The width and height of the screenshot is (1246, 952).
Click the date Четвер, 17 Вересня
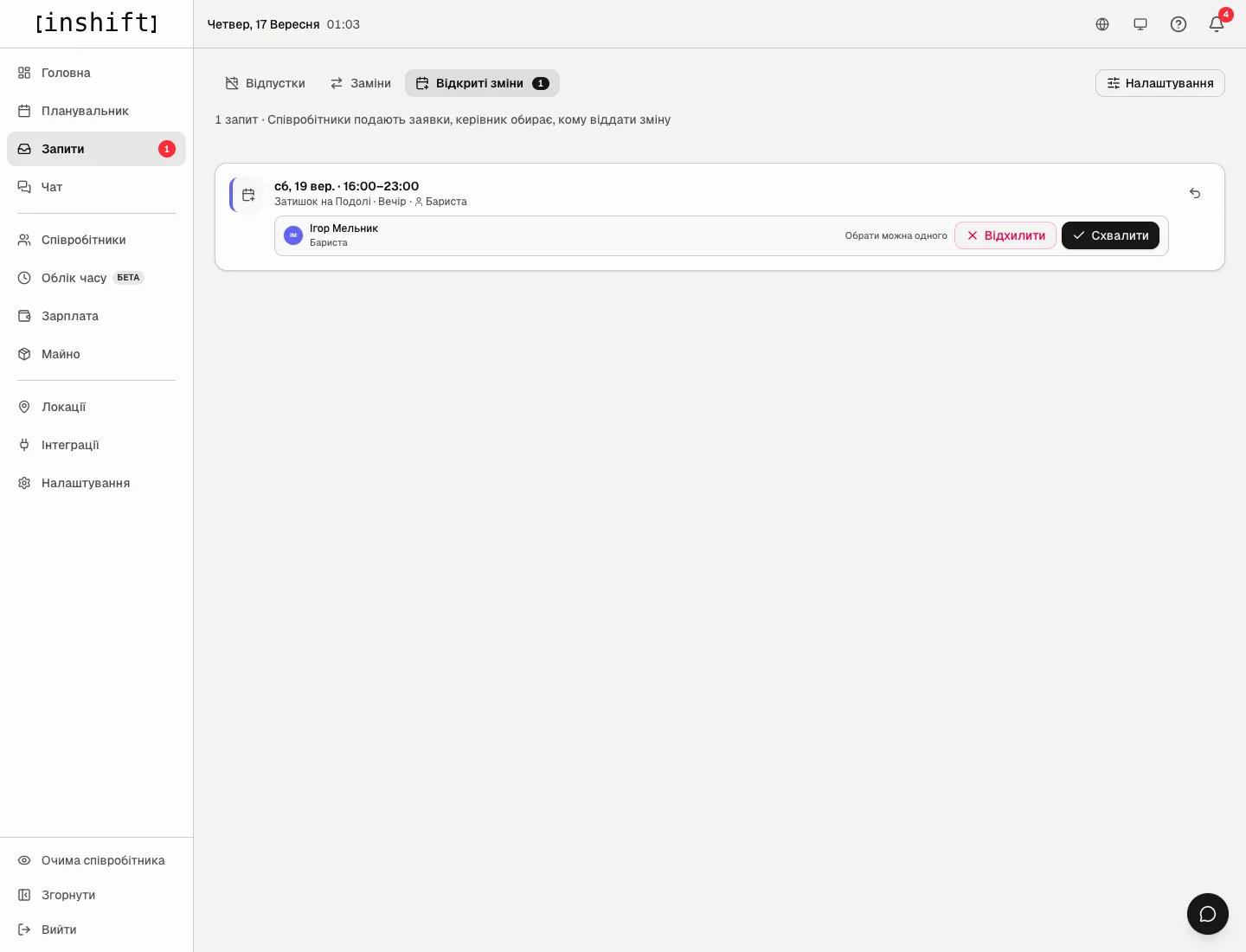pyautogui.click(x=264, y=24)
